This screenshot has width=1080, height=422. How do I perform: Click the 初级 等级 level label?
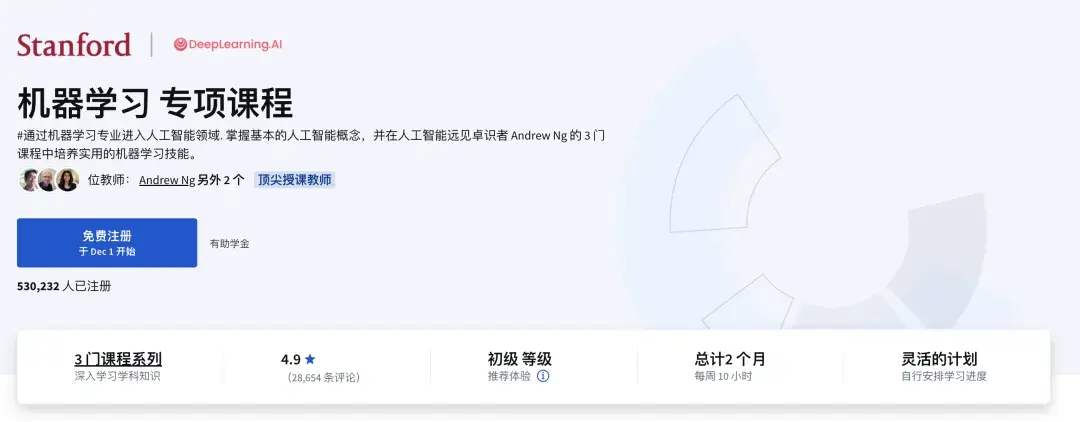click(x=519, y=359)
